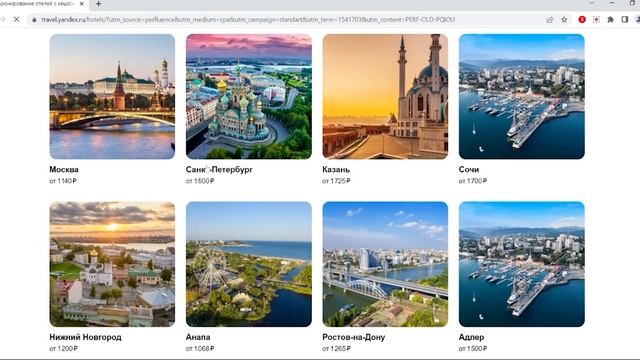
Task: Share this page using the share icon
Action: pyautogui.click(x=550, y=20)
